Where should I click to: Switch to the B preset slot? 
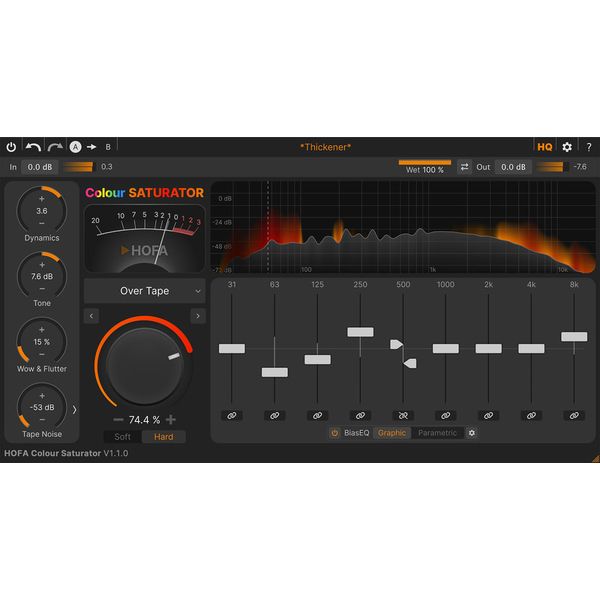click(108, 147)
